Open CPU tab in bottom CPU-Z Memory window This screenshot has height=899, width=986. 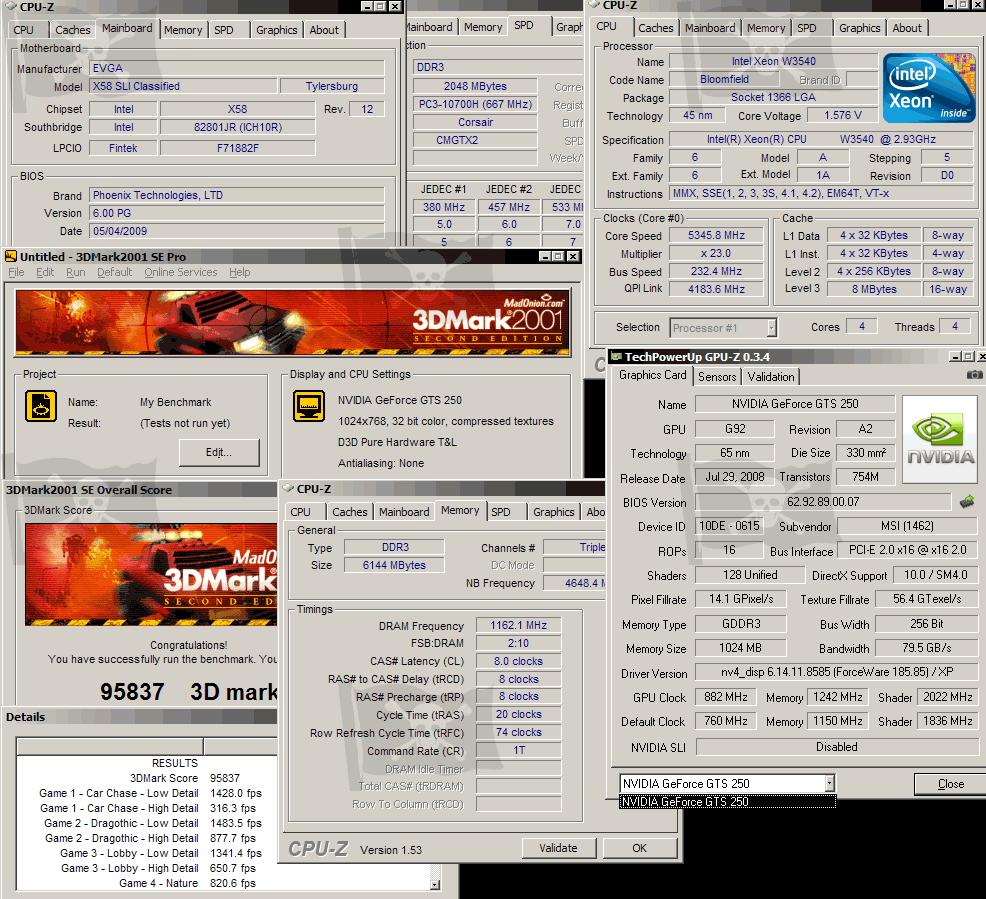coord(300,512)
